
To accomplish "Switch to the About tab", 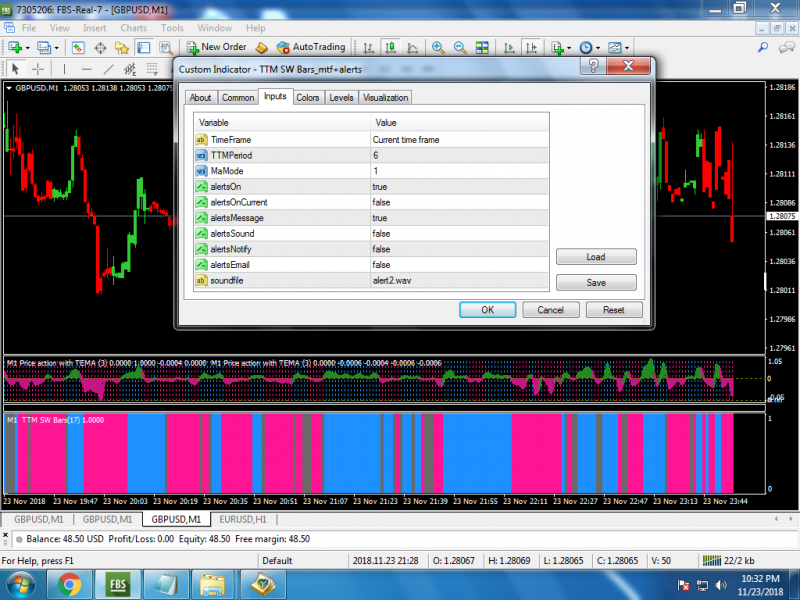I will (201, 97).
